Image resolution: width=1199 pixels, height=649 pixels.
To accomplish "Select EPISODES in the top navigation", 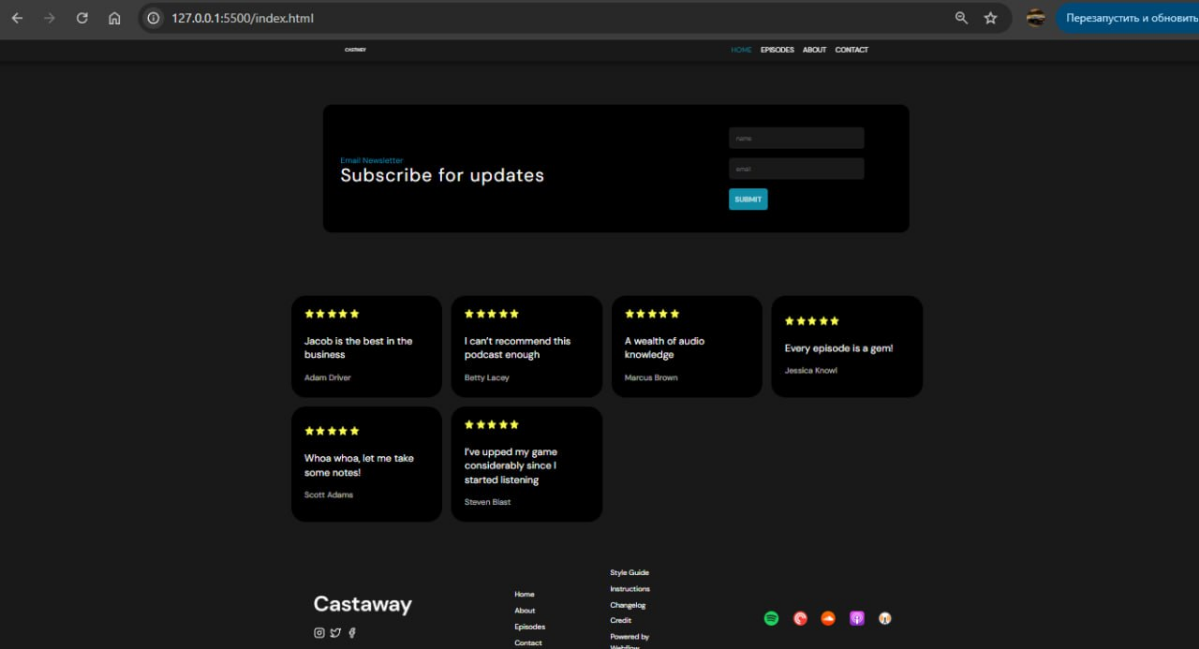I will pyautogui.click(x=777, y=50).
